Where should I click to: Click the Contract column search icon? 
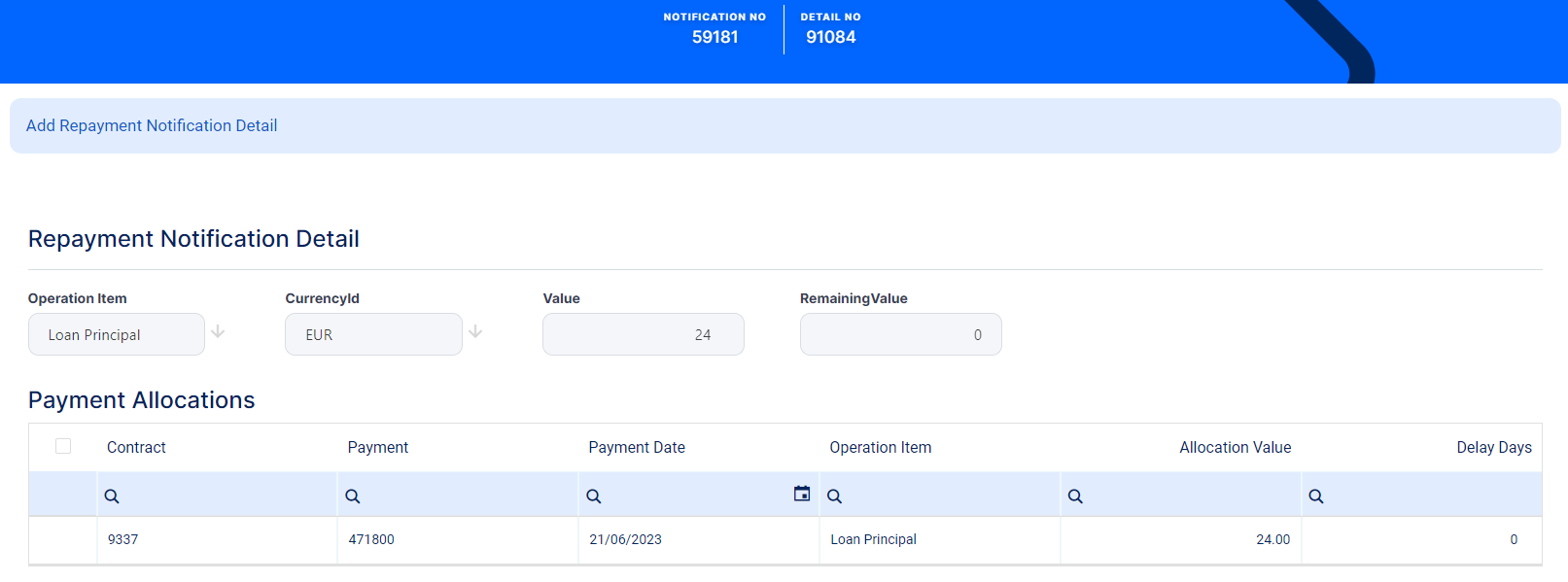click(x=112, y=496)
